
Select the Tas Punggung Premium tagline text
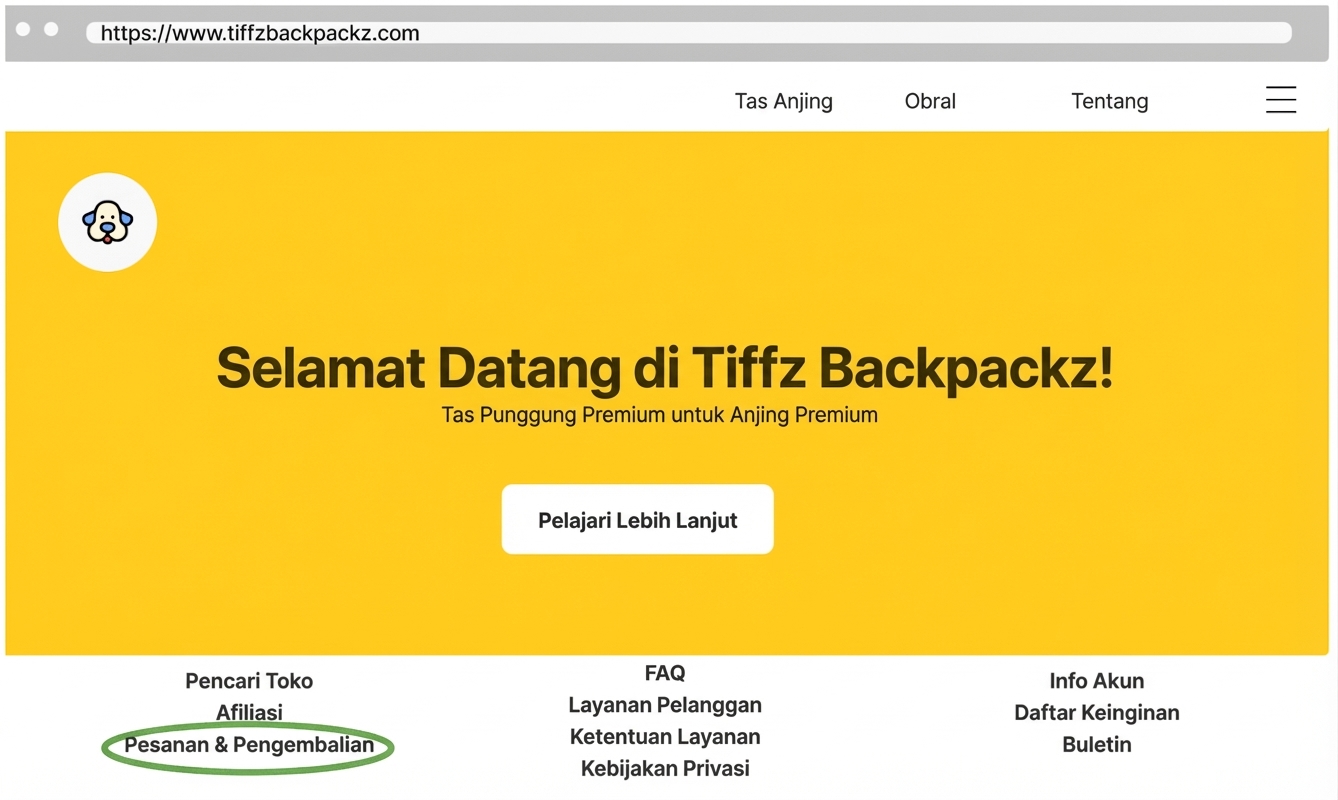(660, 415)
